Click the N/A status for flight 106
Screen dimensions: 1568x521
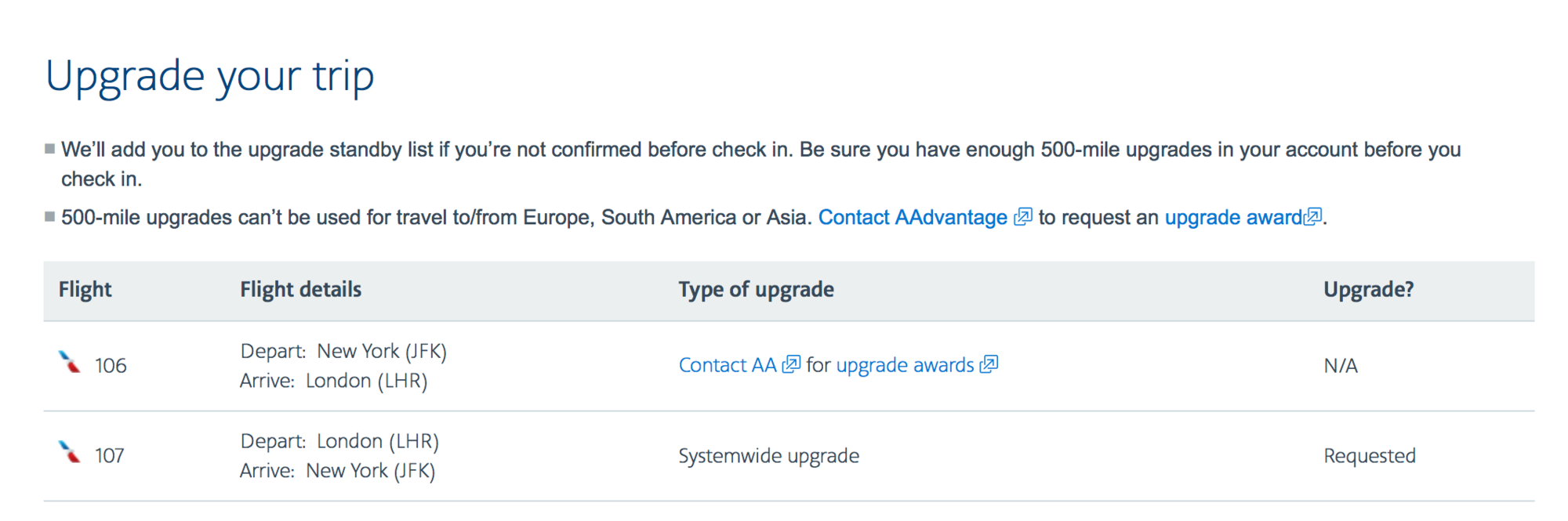pyautogui.click(x=1341, y=366)
